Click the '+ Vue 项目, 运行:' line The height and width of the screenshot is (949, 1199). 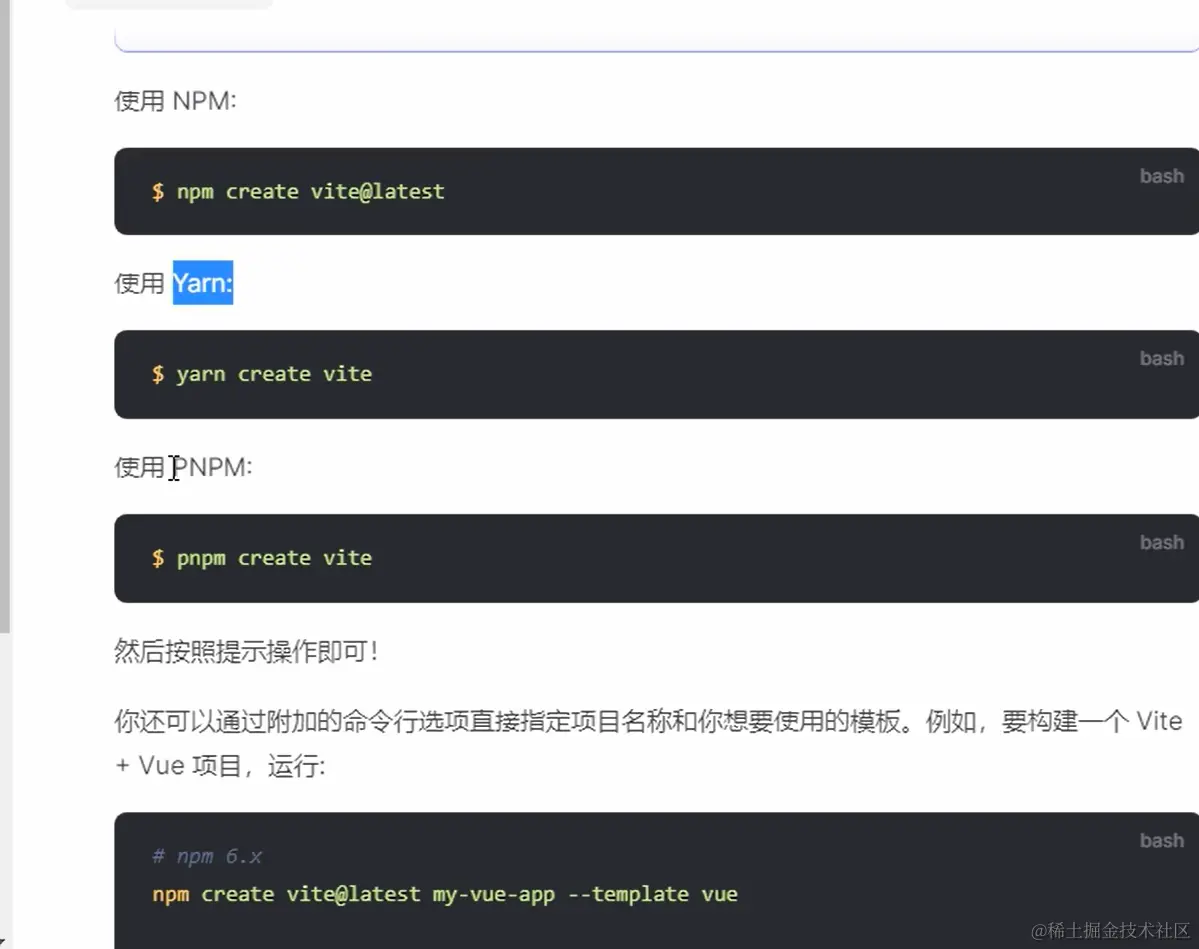pos(220,765)
